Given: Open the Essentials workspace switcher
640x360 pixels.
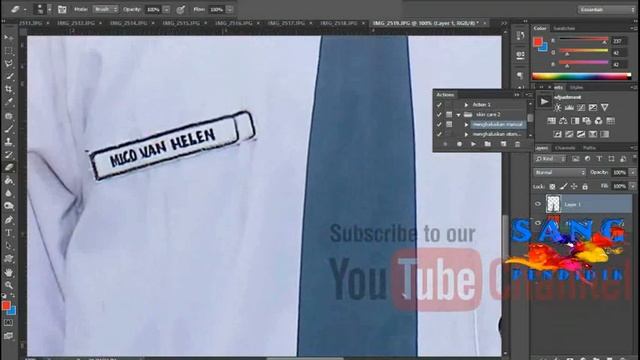Looking at the screenshot, I should 606,9.
